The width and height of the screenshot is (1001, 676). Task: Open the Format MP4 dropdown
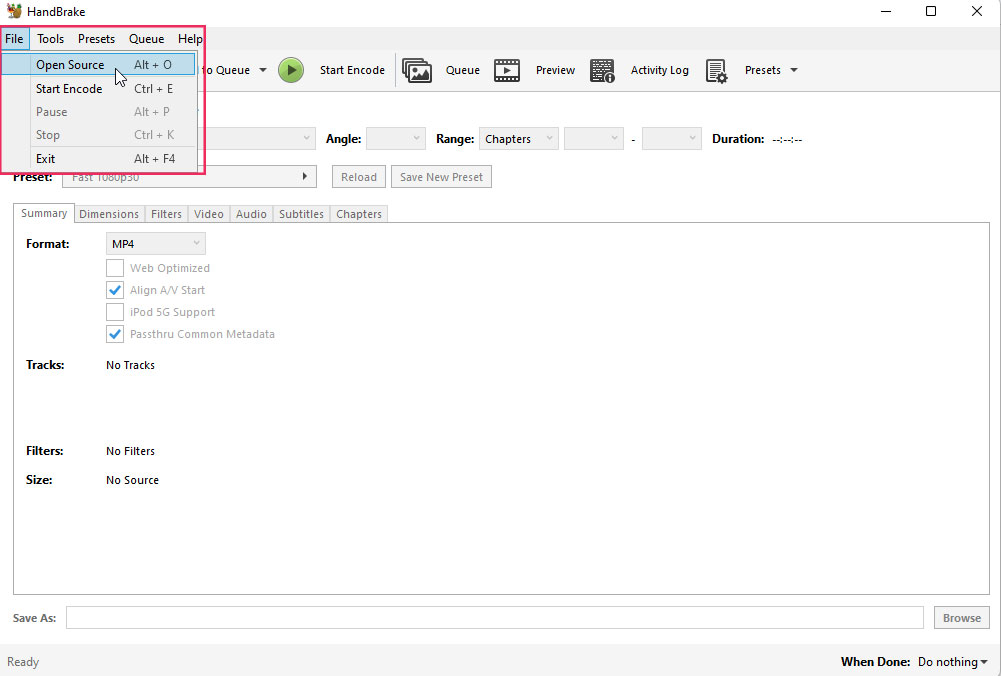click(156, 244)
